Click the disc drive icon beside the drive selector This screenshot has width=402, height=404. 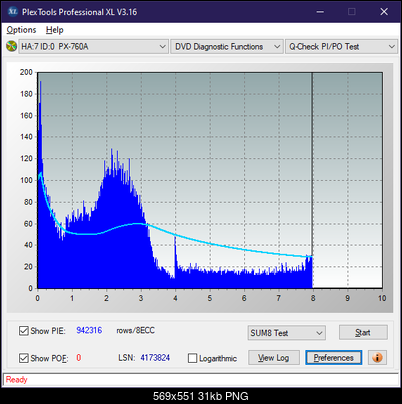pos(11,46)
